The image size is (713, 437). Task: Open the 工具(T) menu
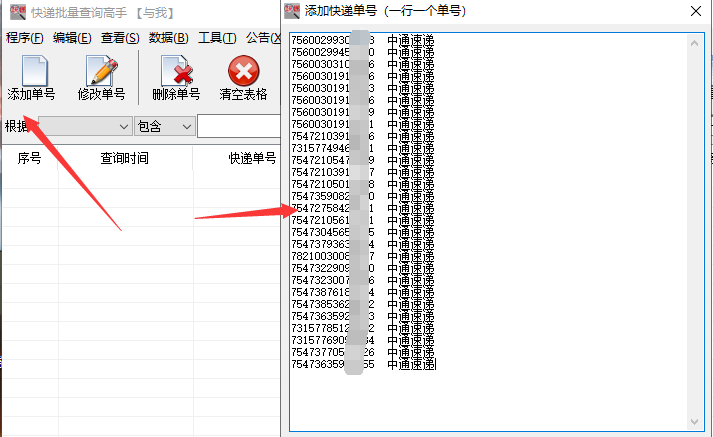point(217,38)
